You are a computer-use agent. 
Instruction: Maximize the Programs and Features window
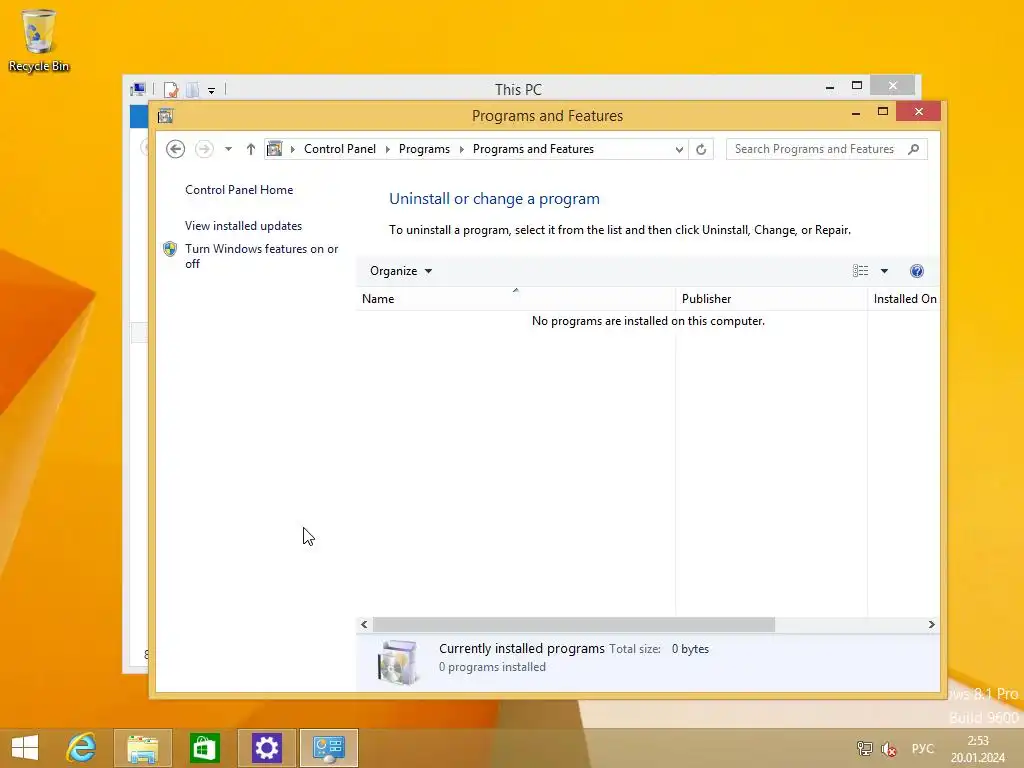(x=882, y=112)
